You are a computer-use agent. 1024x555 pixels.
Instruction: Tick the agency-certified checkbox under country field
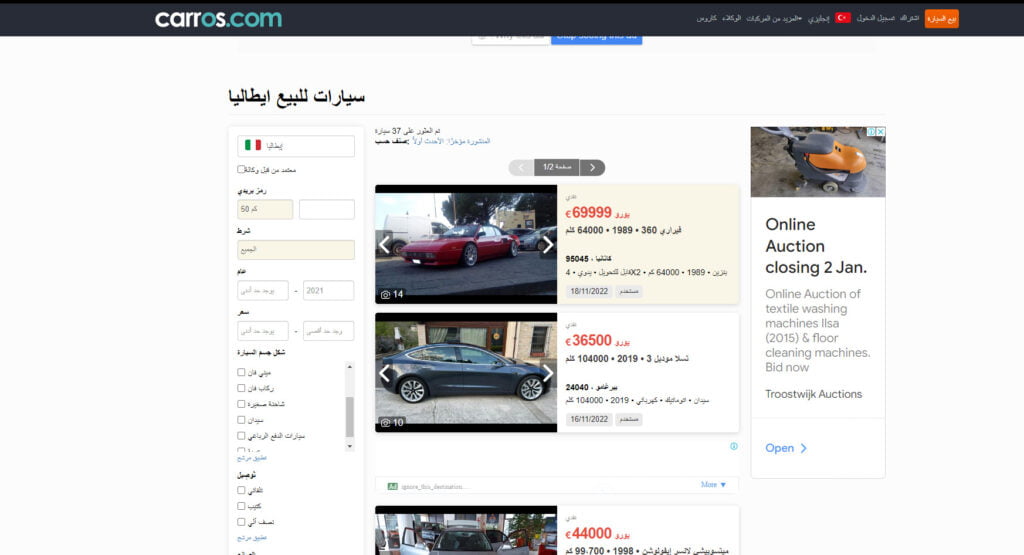point(241,169)
